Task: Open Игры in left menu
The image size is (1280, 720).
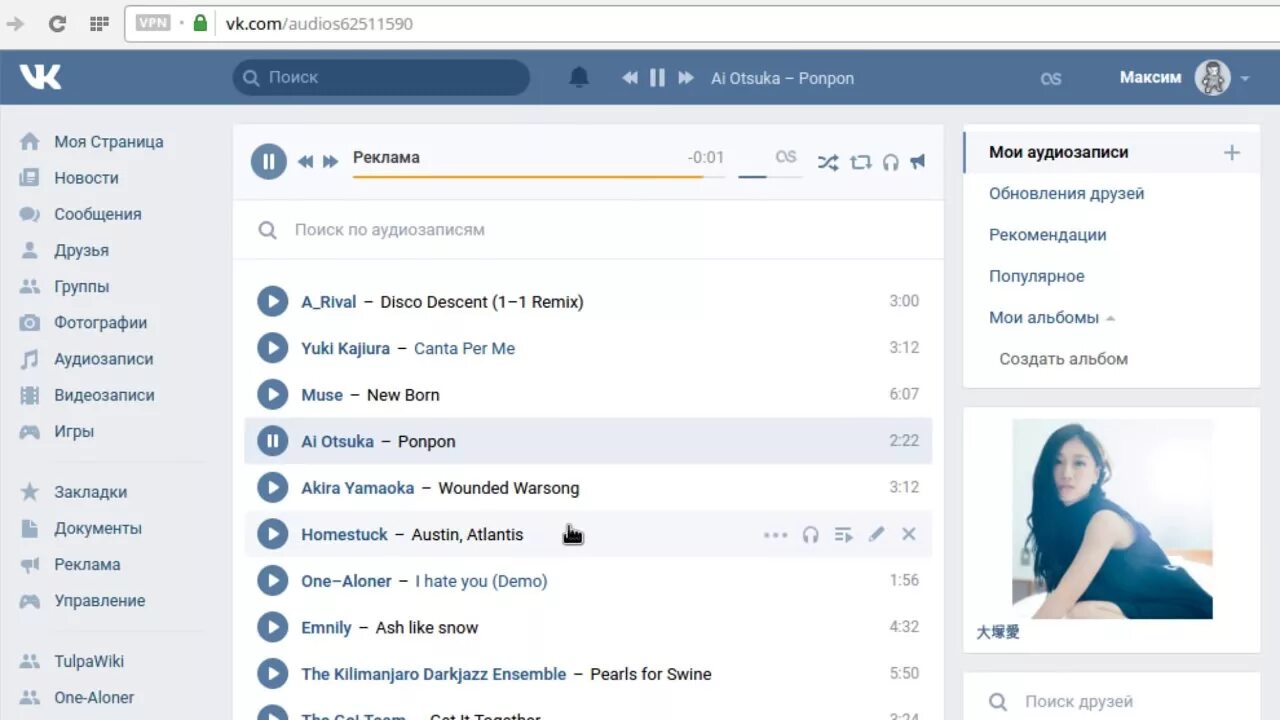Action: click(x=74, y=431)
